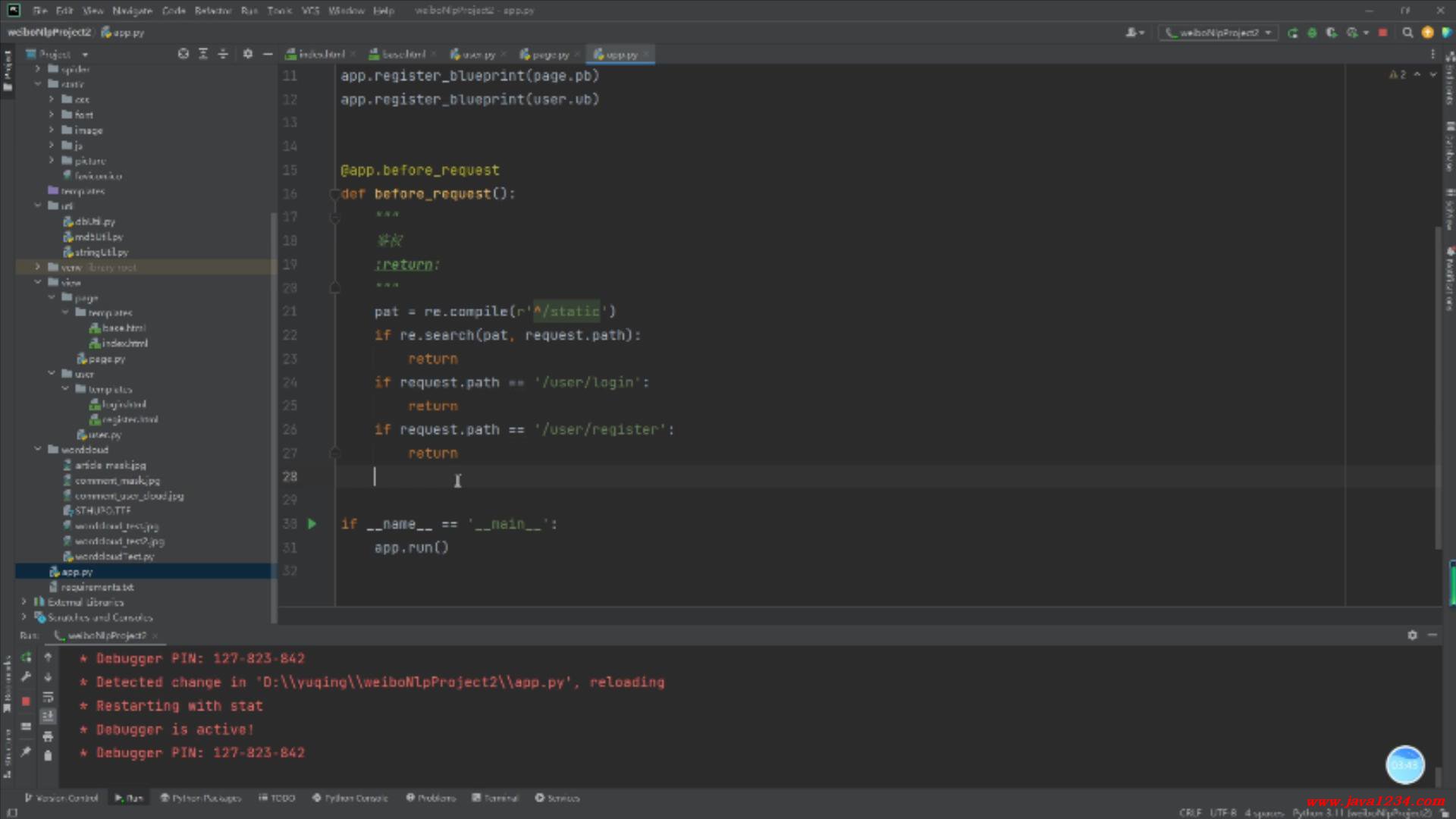Open Search Everywhere with the magnifier icon

[1407, 33]
